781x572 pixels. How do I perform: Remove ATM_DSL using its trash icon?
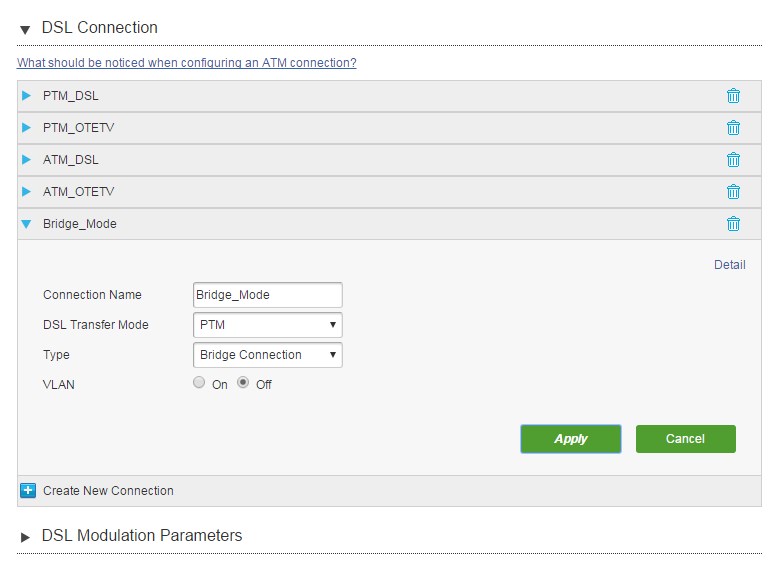(733, 160)
